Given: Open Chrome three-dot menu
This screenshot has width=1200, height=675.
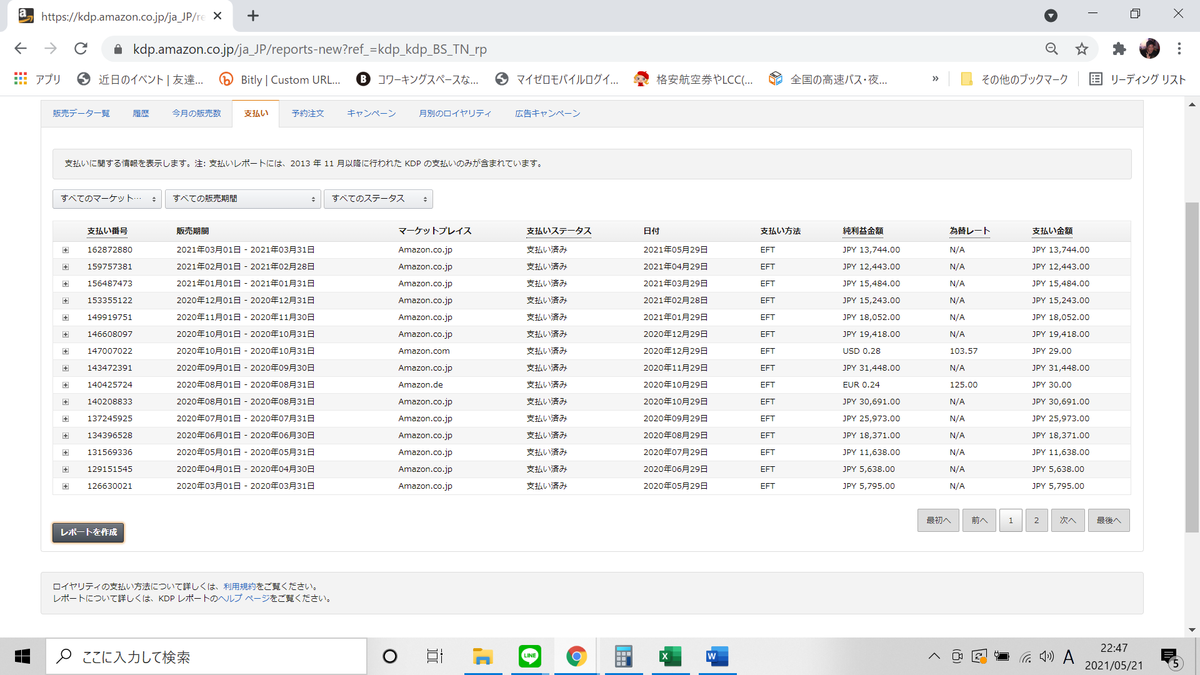Looking at the screenshot, I should pyautogui.click(x=1181, y=48).
